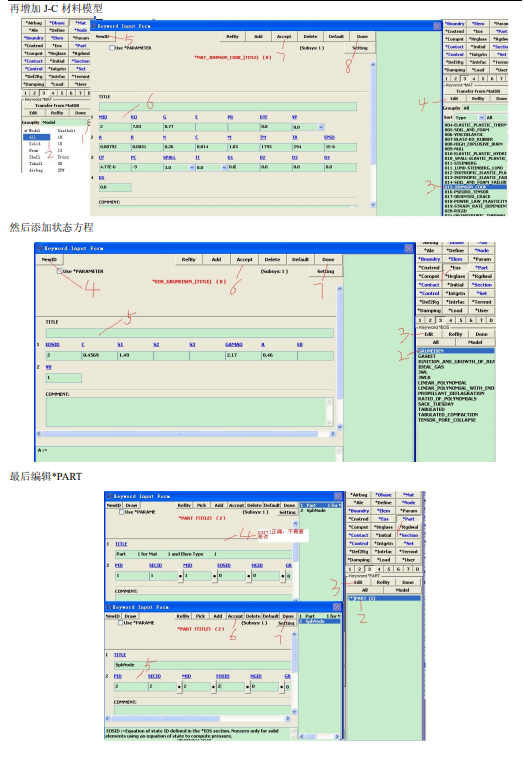Click NewID in the MAT_JOHNSON_COOK form
The width and height of the screenshot is (524, 761).
(x=102, y=36)
